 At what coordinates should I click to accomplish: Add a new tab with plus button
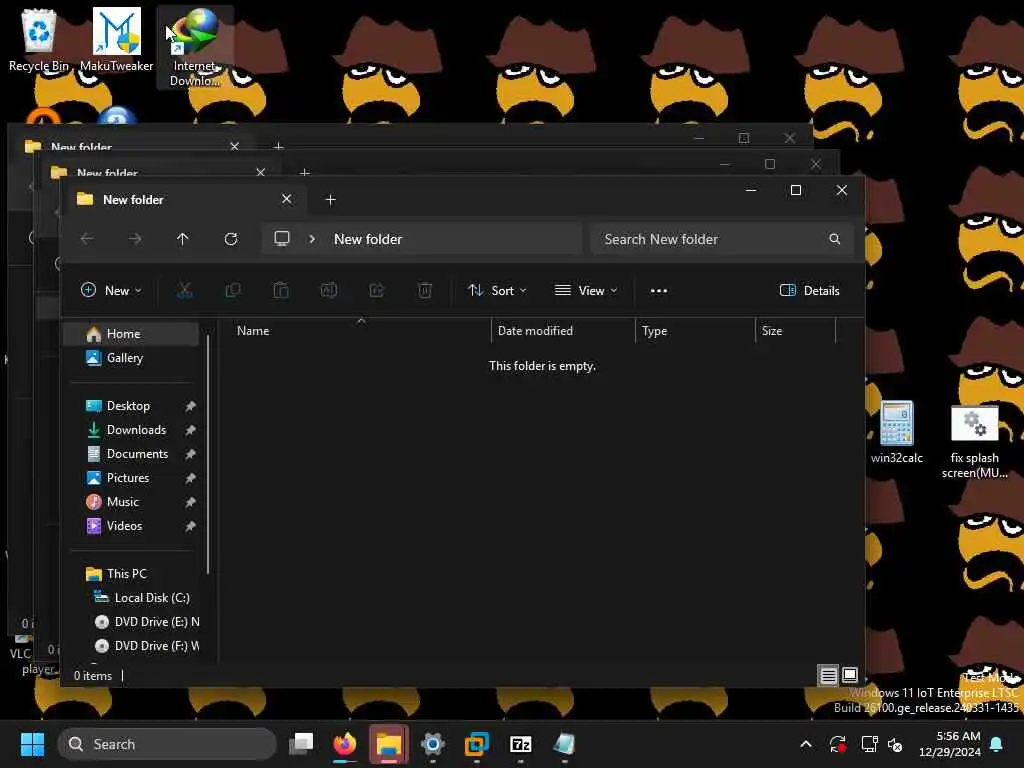[x=330, y=200]
